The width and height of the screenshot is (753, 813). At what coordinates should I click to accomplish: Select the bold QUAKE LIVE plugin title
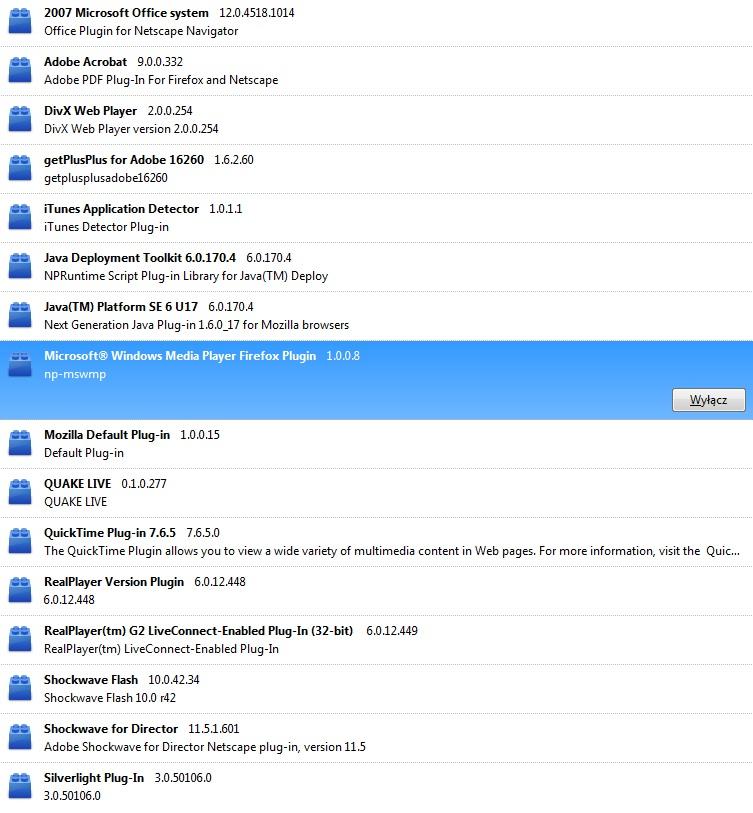(x=77, y=484)
